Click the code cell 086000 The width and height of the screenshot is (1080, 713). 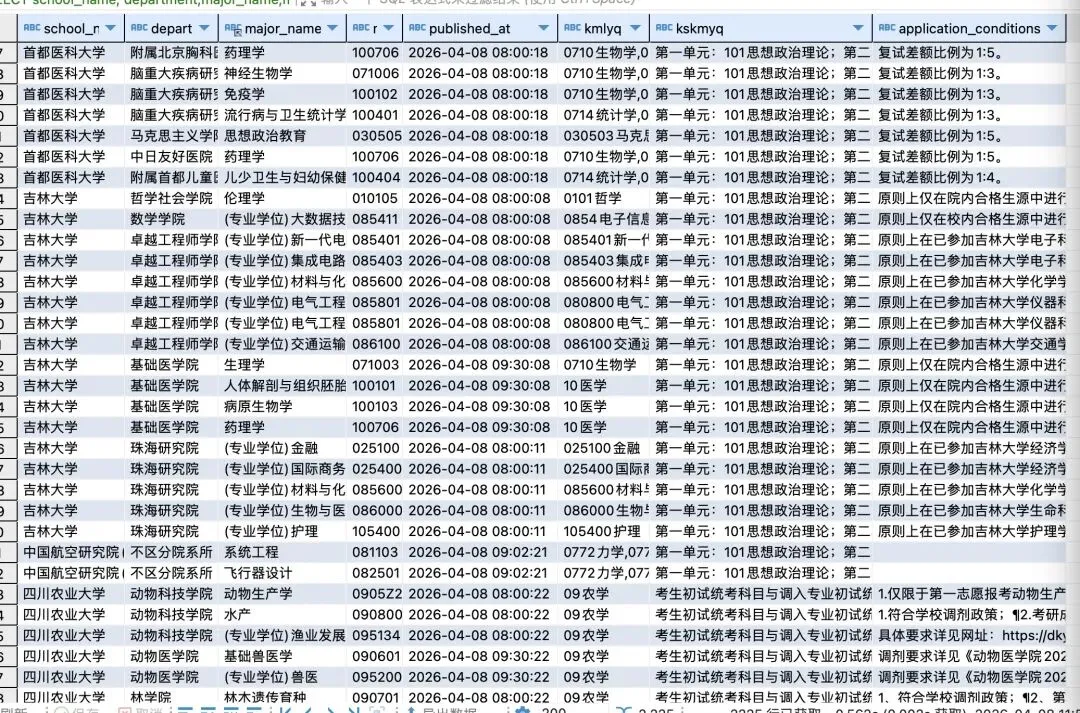coord(375,510)
